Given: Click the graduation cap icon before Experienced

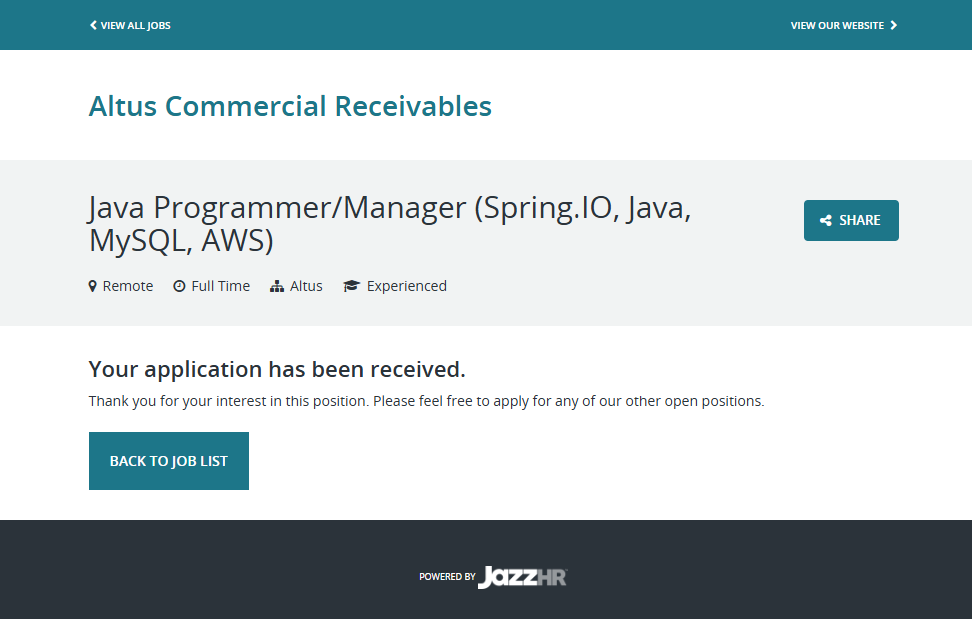Looking at the screenshot, I should [x=351, y=286].
